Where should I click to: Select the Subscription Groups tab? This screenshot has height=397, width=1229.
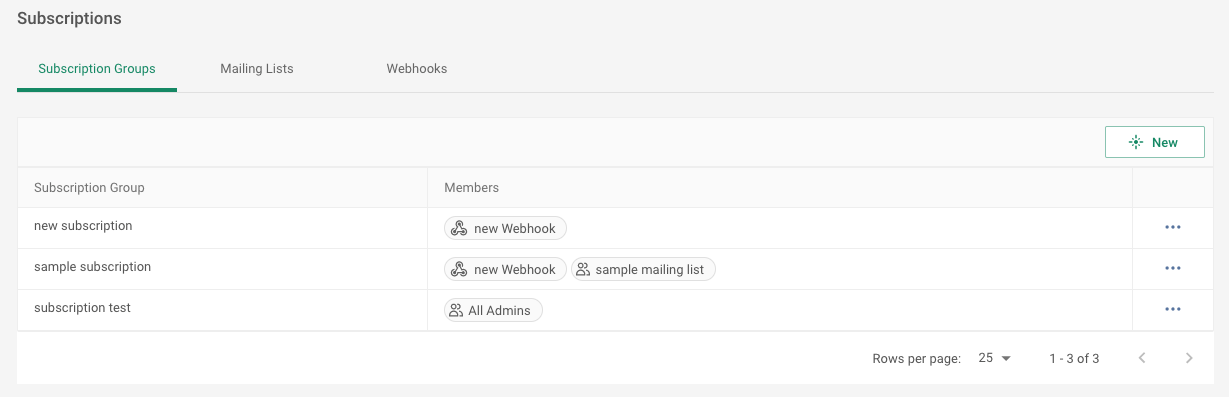point(97,69)
